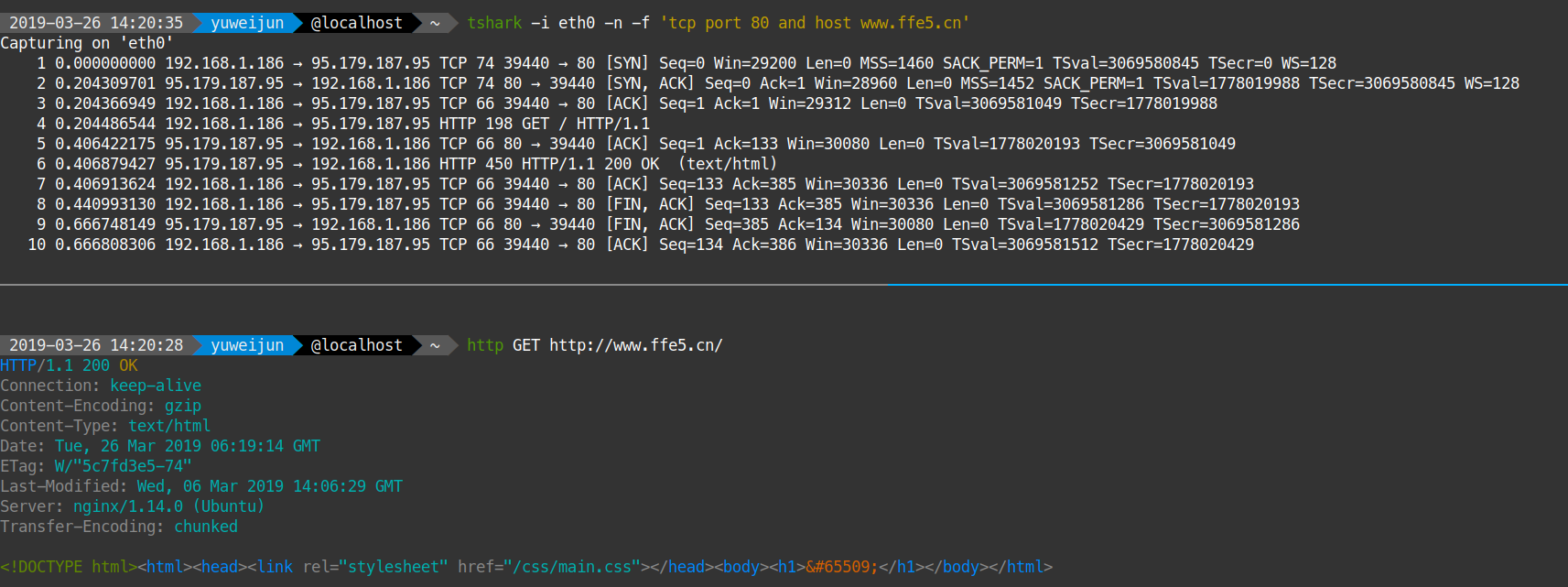The width and height of the screenshot is (1568, 587).
Task: Click the 'keep-alive' Connection header value
Action: tap(156, 386)
